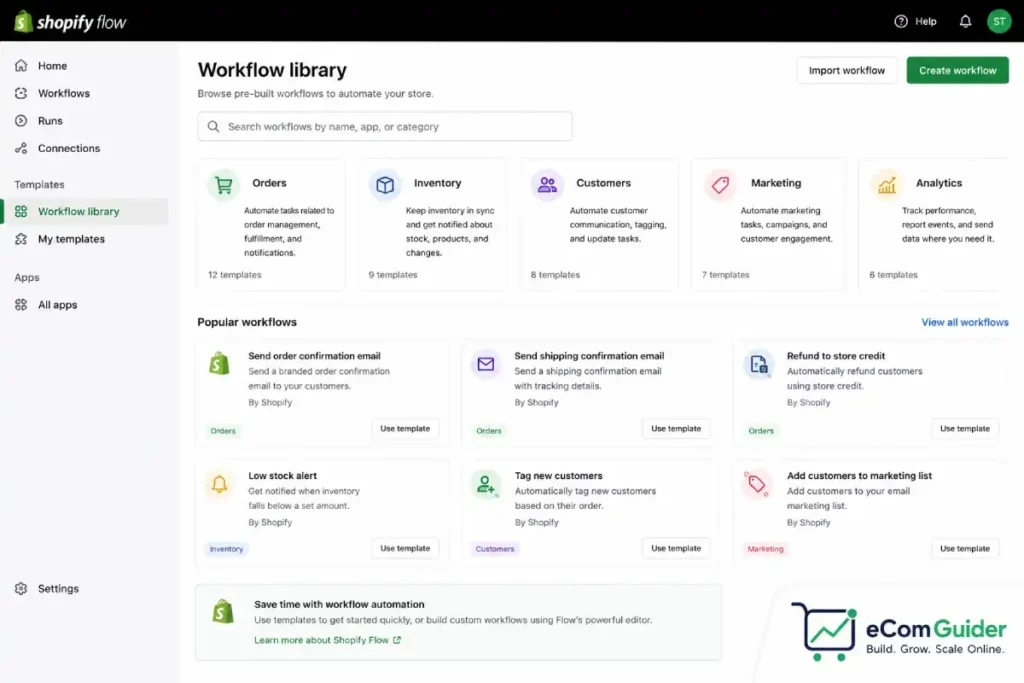
Task: Click the Workflow library grid icon
Action: pyautogui.click(x=21, y=211)
